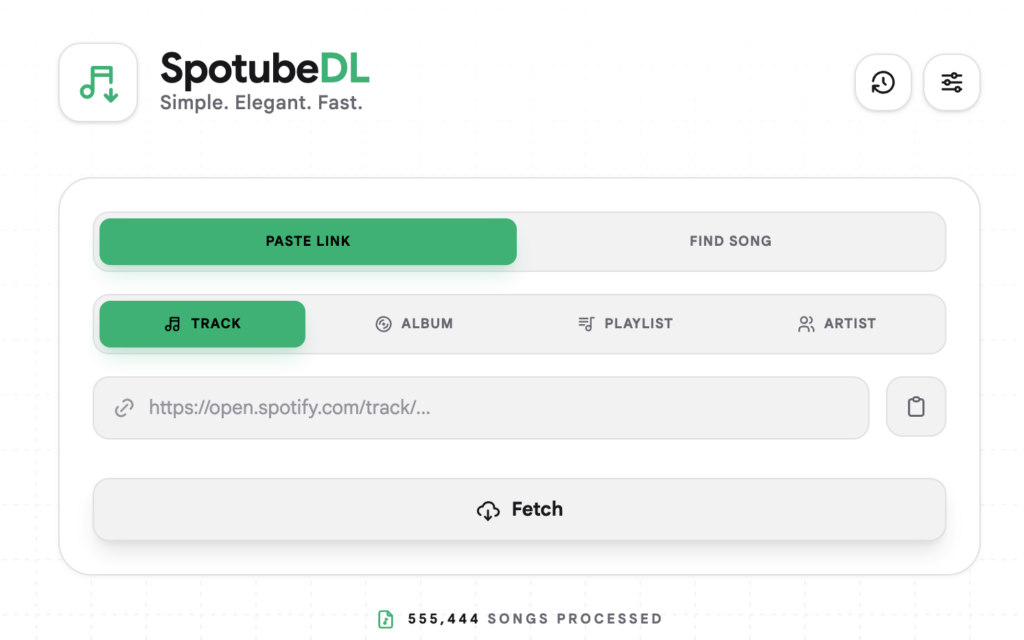Select the Playlist media type
Image resolution: width=1024 pixels, height=640 pixels.
pos(625,323)
